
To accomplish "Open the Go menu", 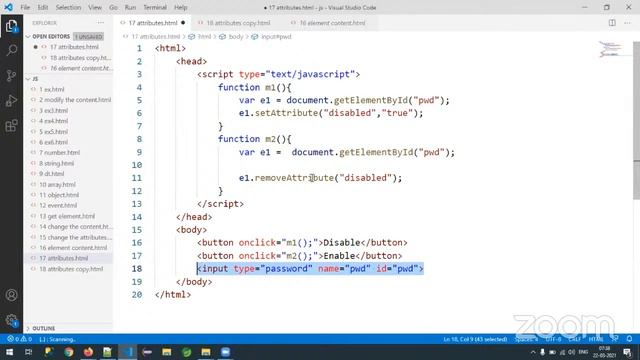I will 113,7.
